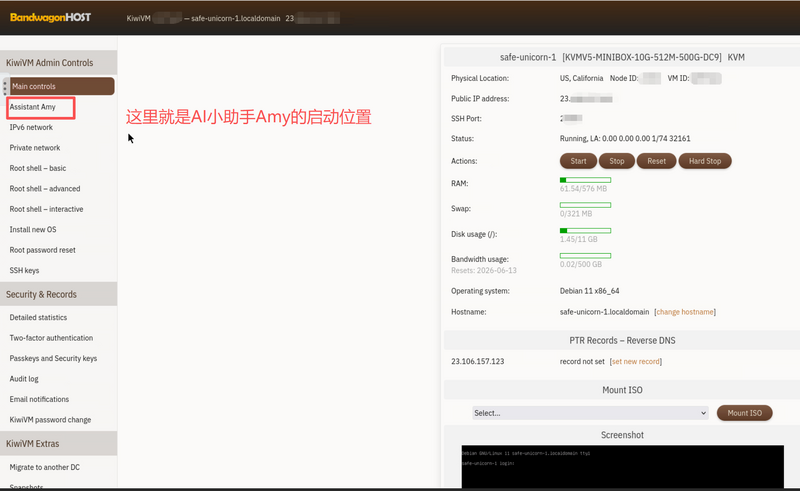
Task: Click the Bandwidth usage bar
Action: click(x=585, y=256)
